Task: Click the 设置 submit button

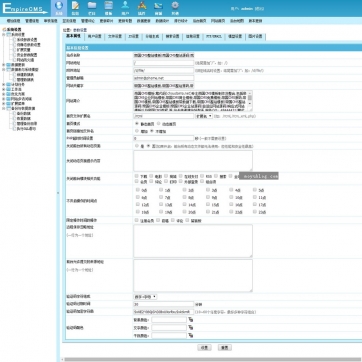Action: click(204, 347)
